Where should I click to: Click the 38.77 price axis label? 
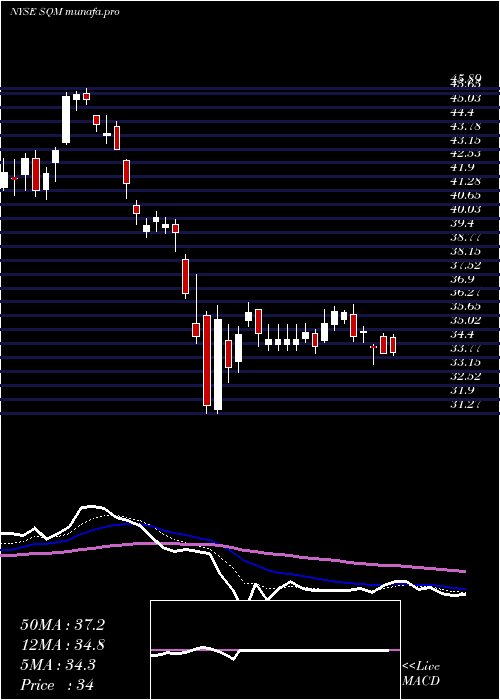[x=466, y=238]
